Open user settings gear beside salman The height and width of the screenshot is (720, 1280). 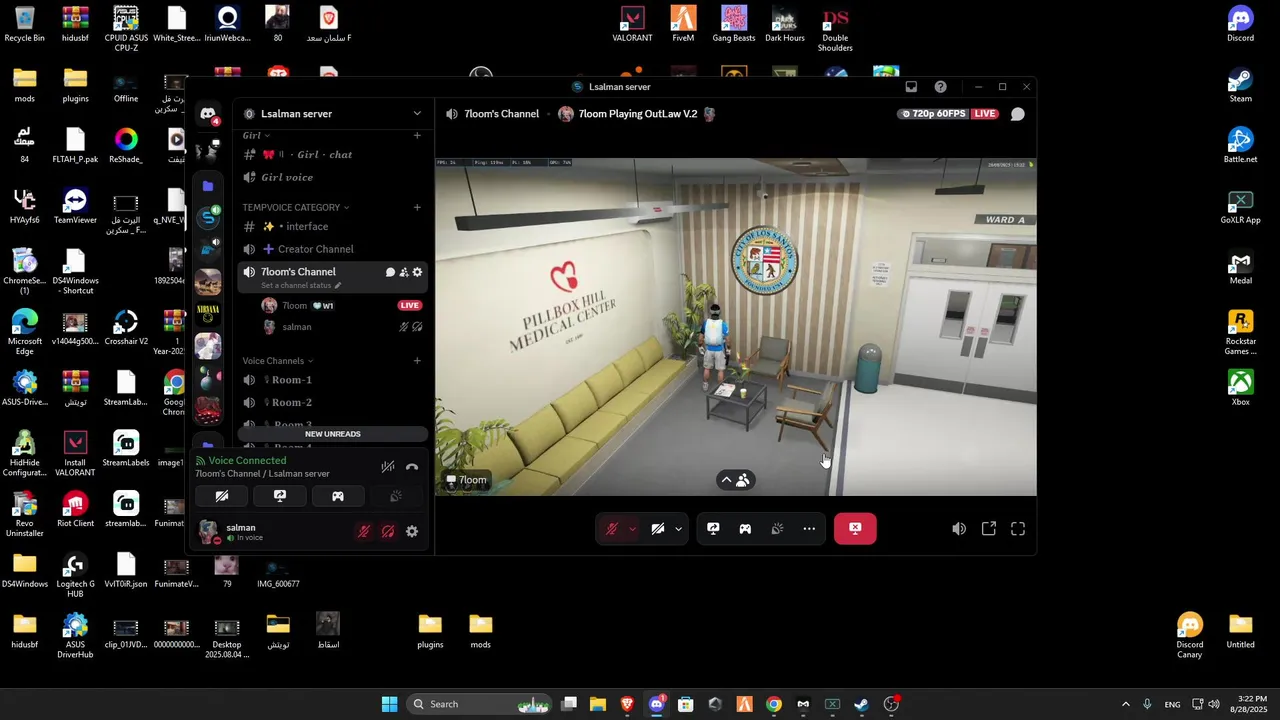412,532
